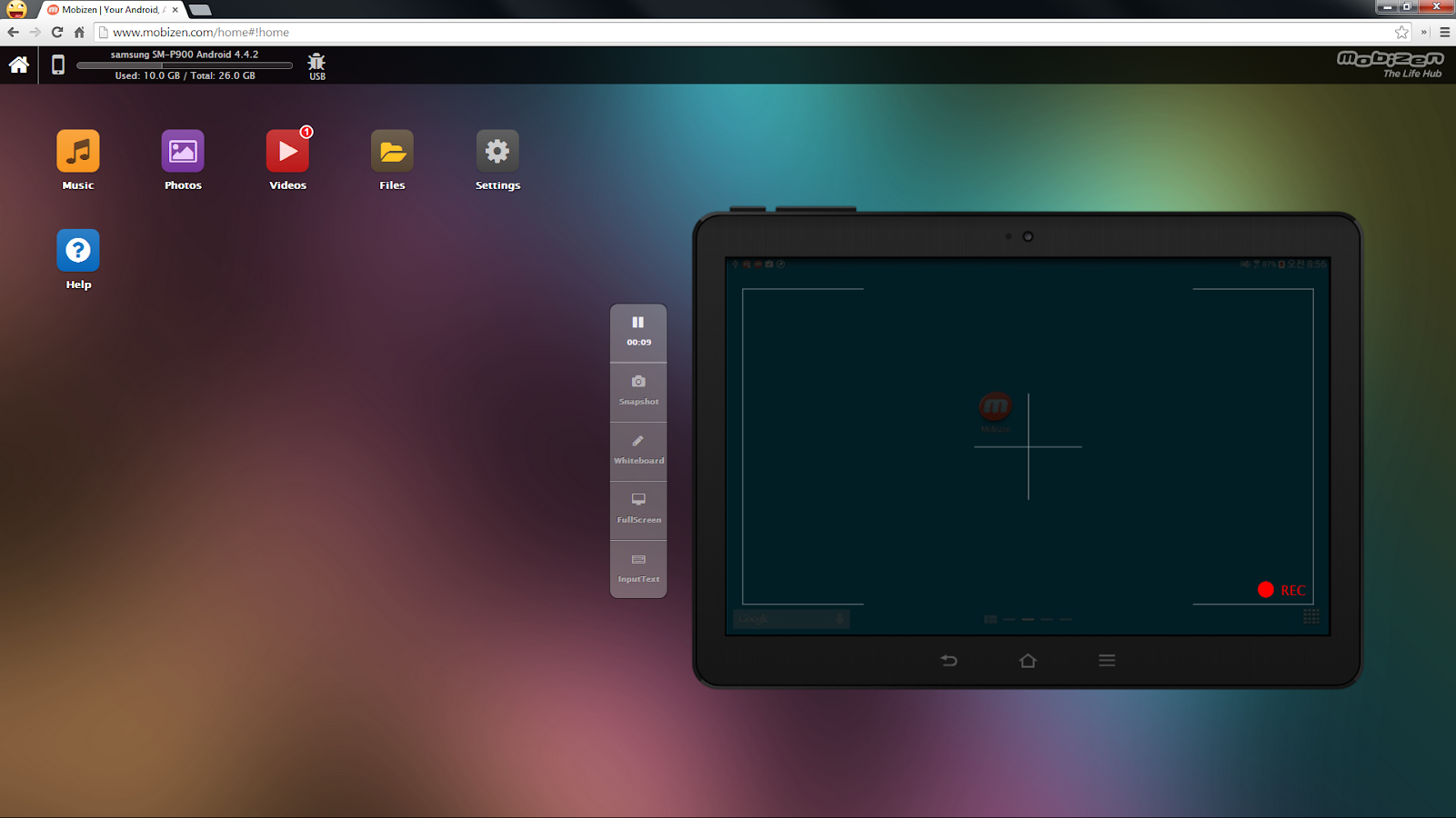Click the connected device phone icon
Viewport: 1456px width, 818px height.
click(x=57, y=64)
